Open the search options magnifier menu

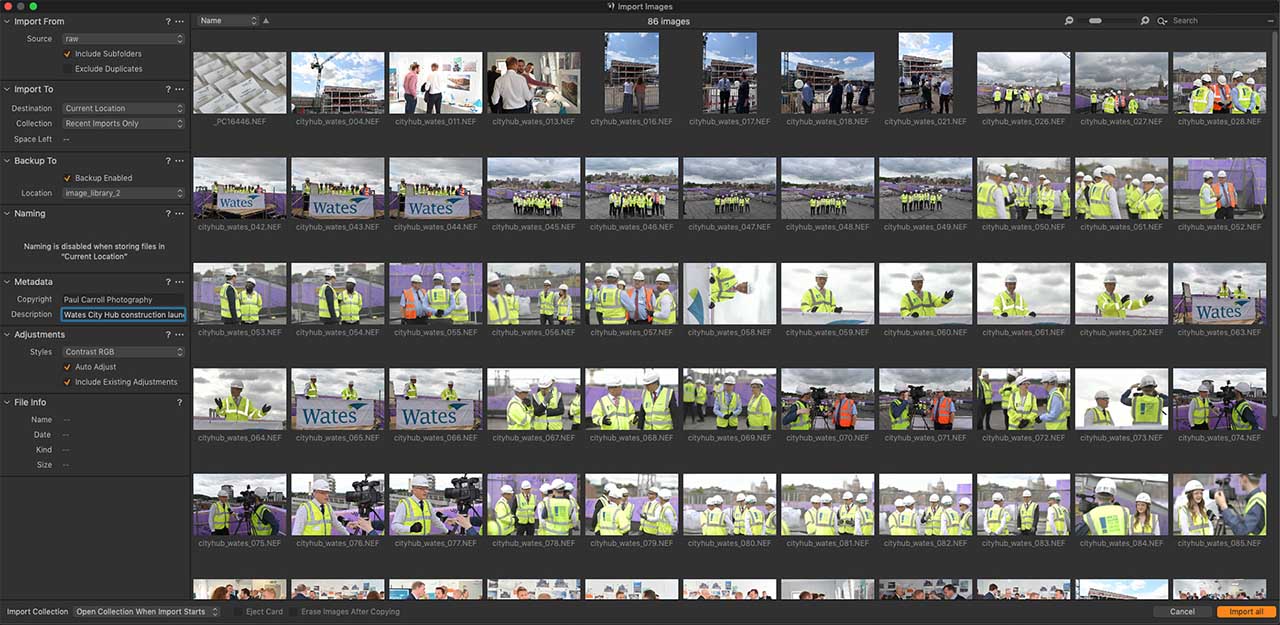click(1162, 21)
